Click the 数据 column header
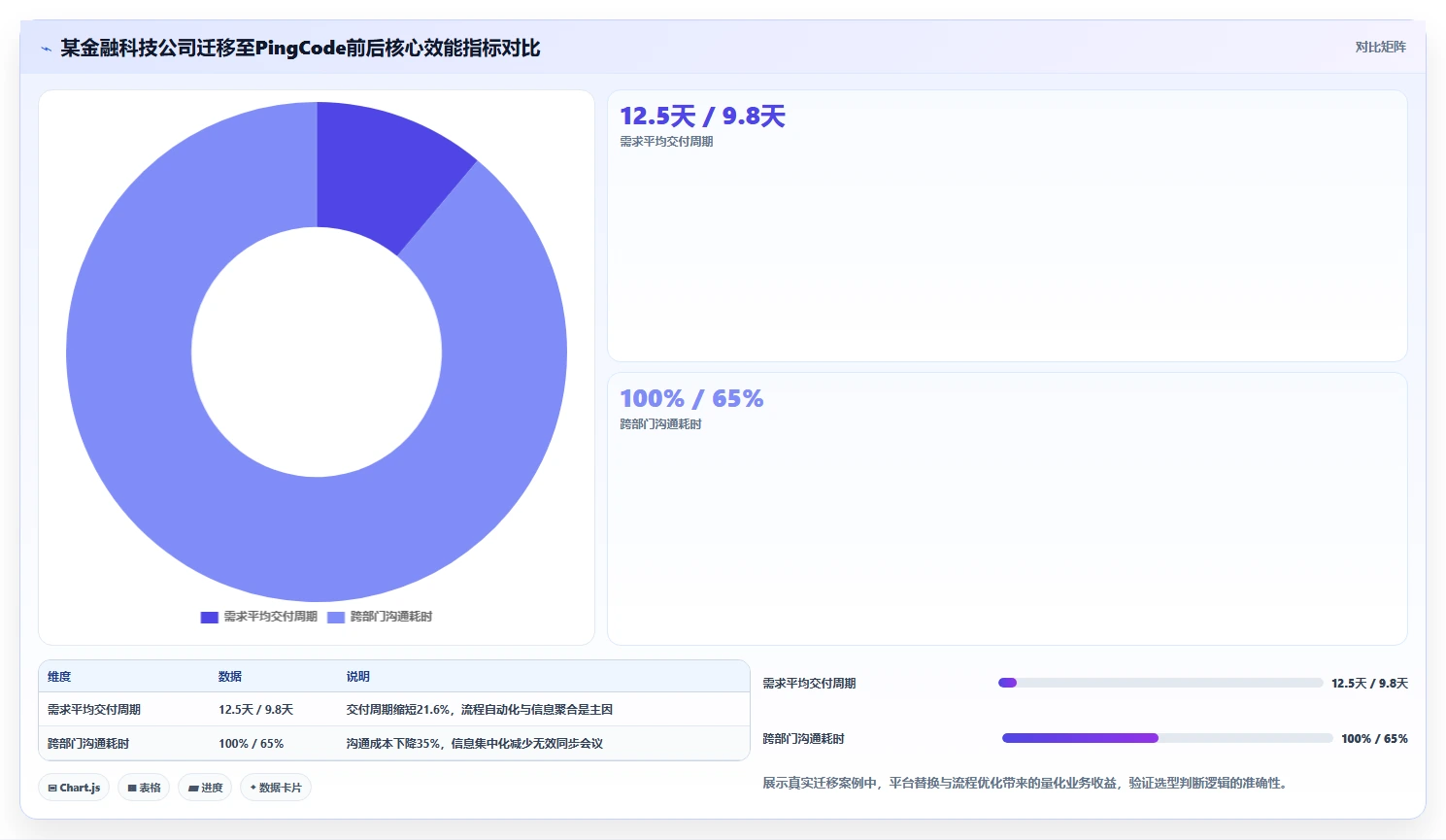Image resolution: width=1446 pixels, height=840 pixels. point(230,677)
